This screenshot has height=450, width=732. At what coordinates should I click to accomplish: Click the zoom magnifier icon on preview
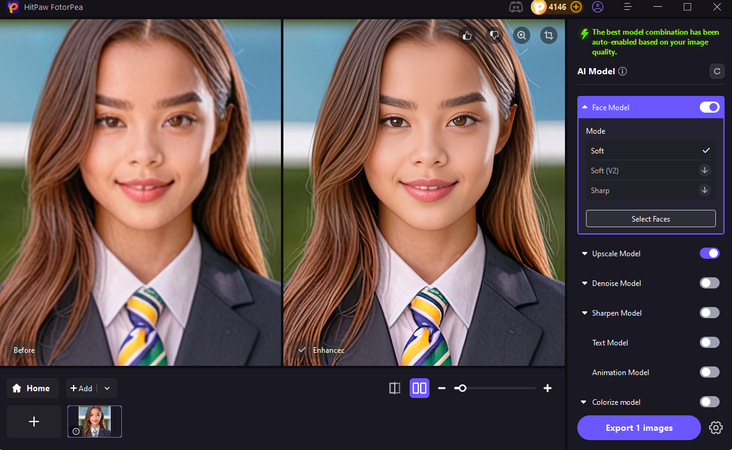521,35
